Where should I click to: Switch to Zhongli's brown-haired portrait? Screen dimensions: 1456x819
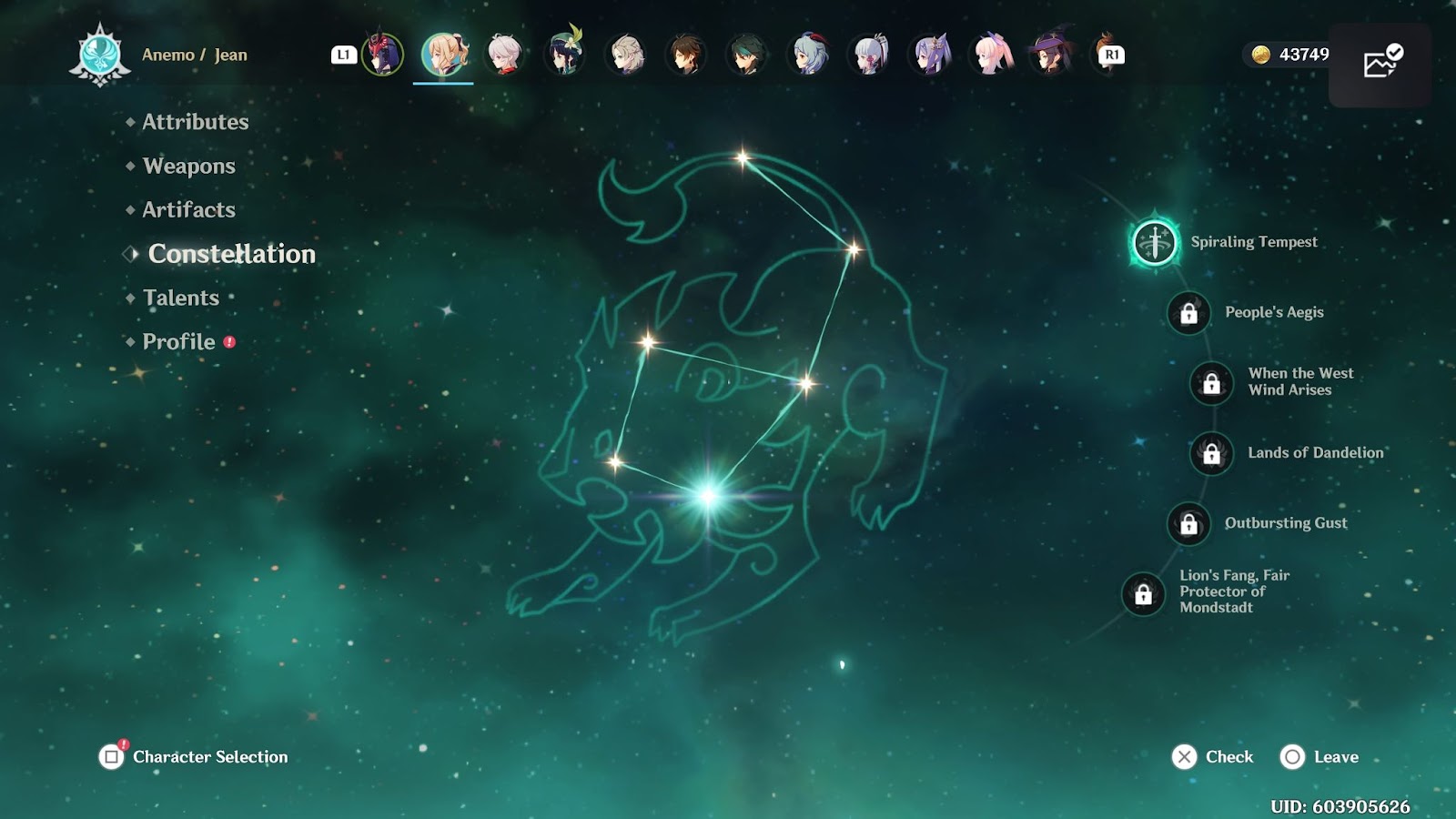686,55
